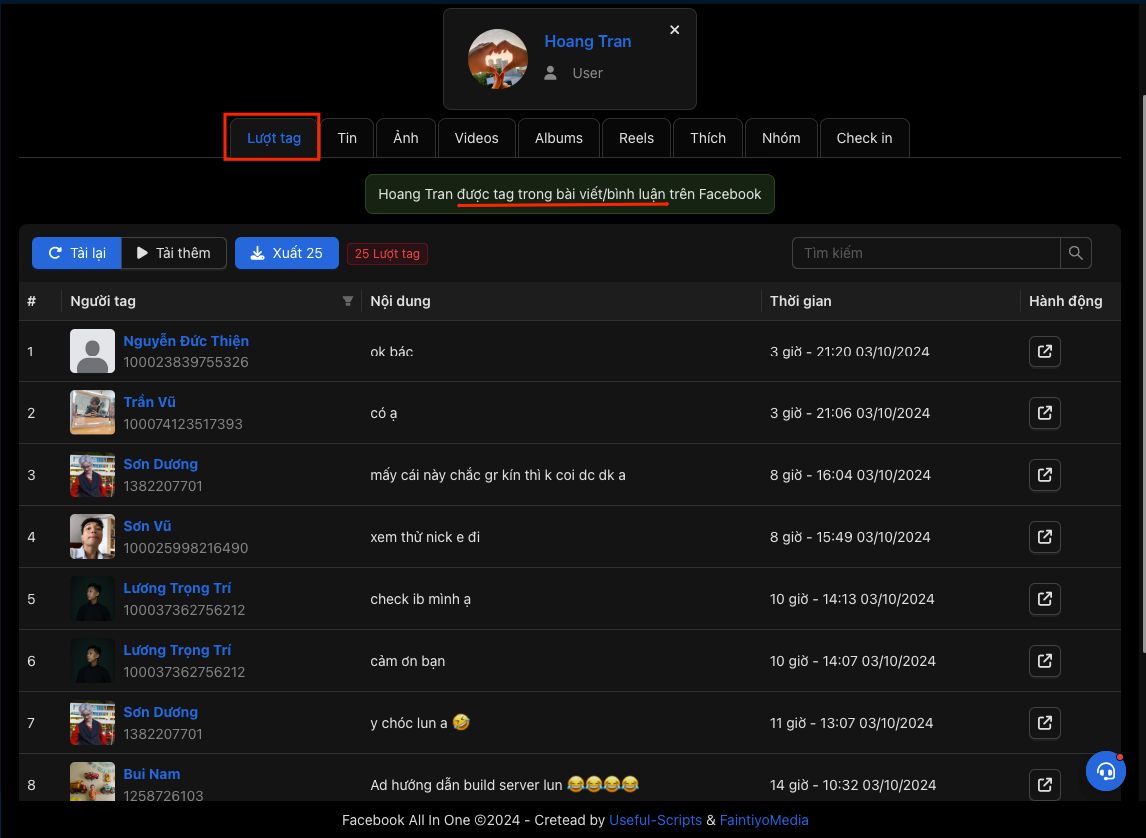Image resolution: width=1146 pixels, height=838 pixels.
Task: Open the filter on Người tag column
Action: tap(348, 301)
